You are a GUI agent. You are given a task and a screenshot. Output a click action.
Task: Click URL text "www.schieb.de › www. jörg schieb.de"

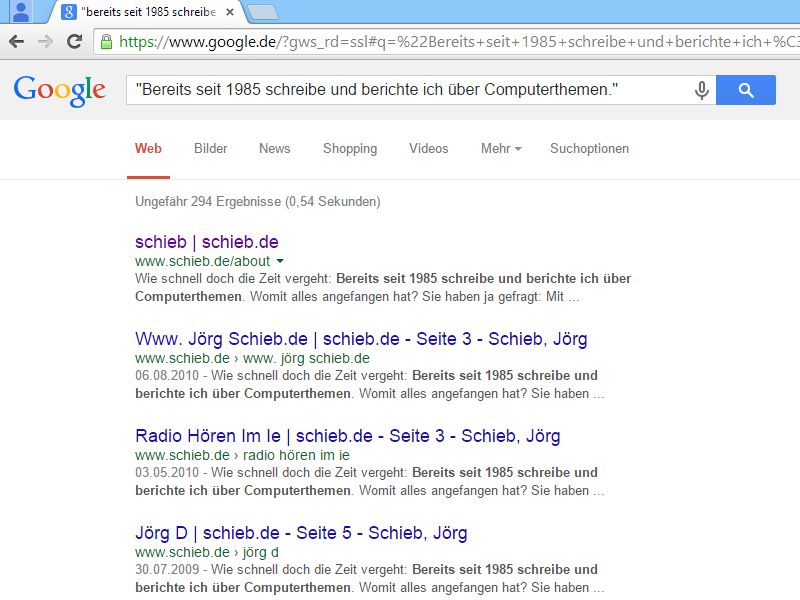(253, 358)
